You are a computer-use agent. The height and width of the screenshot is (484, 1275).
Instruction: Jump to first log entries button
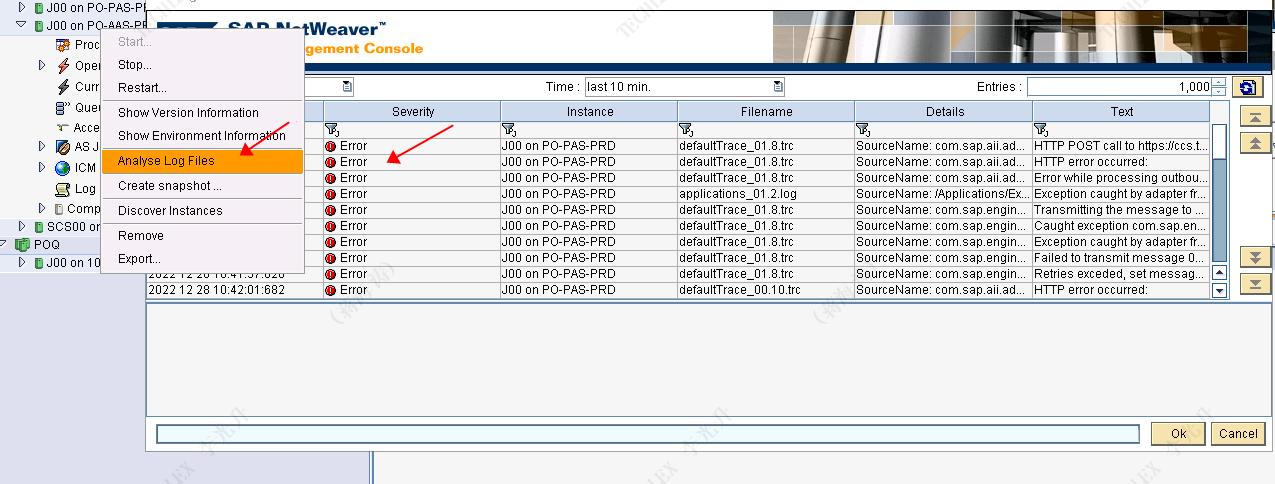(x=1255, y=117)
